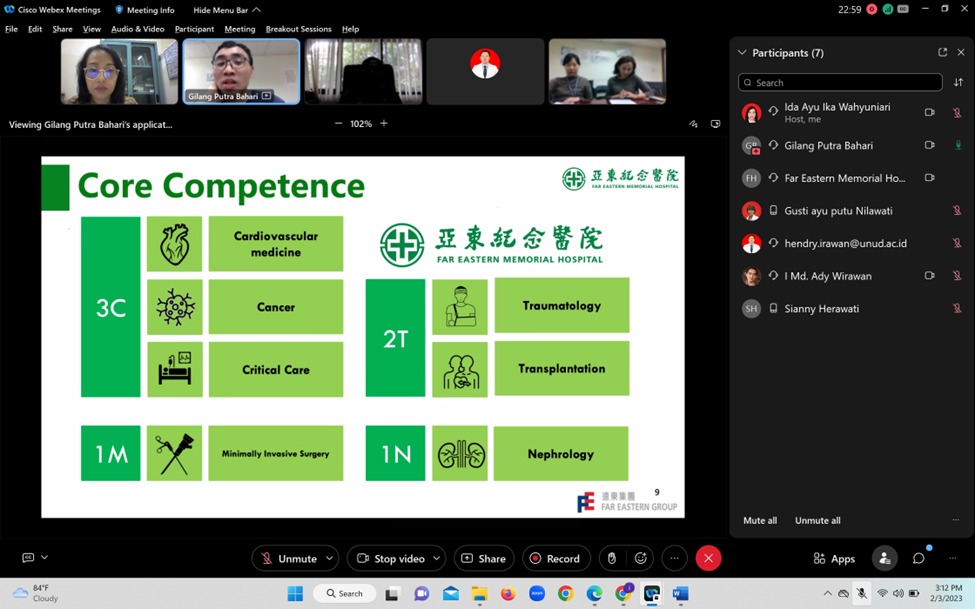Unmute Sianny Herawati
Image resolution: width=975 pixels, height=609 pixels.
957,308
